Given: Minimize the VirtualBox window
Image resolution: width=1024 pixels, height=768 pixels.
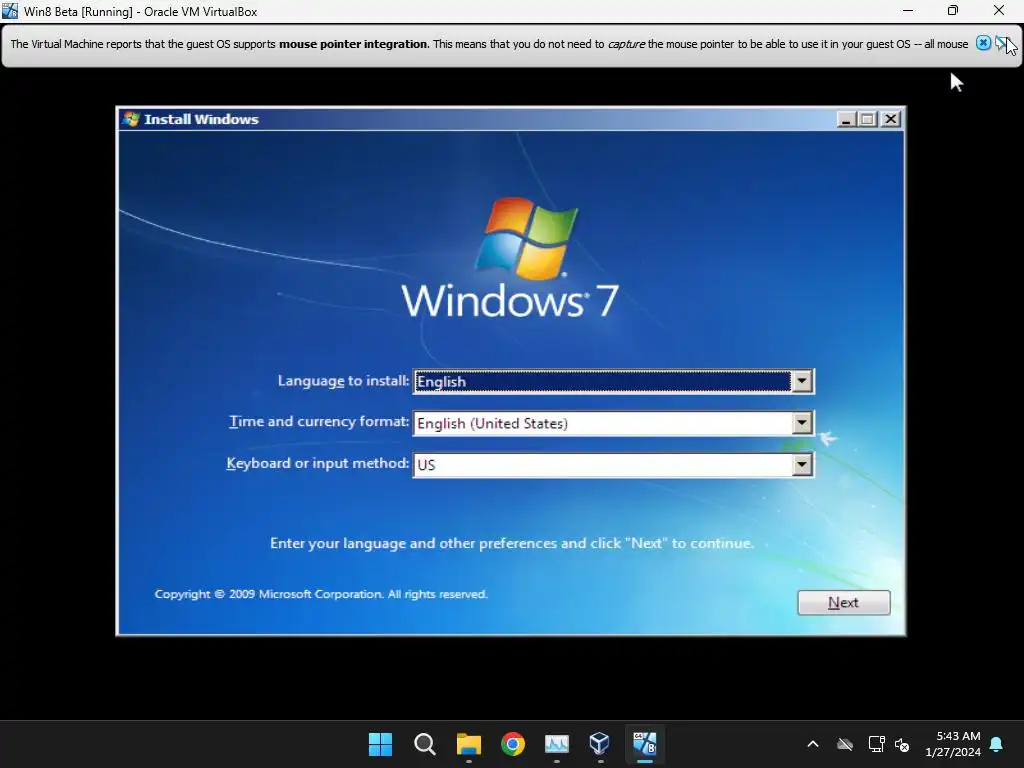Looking at the screenshot, I should pos(908,10).
